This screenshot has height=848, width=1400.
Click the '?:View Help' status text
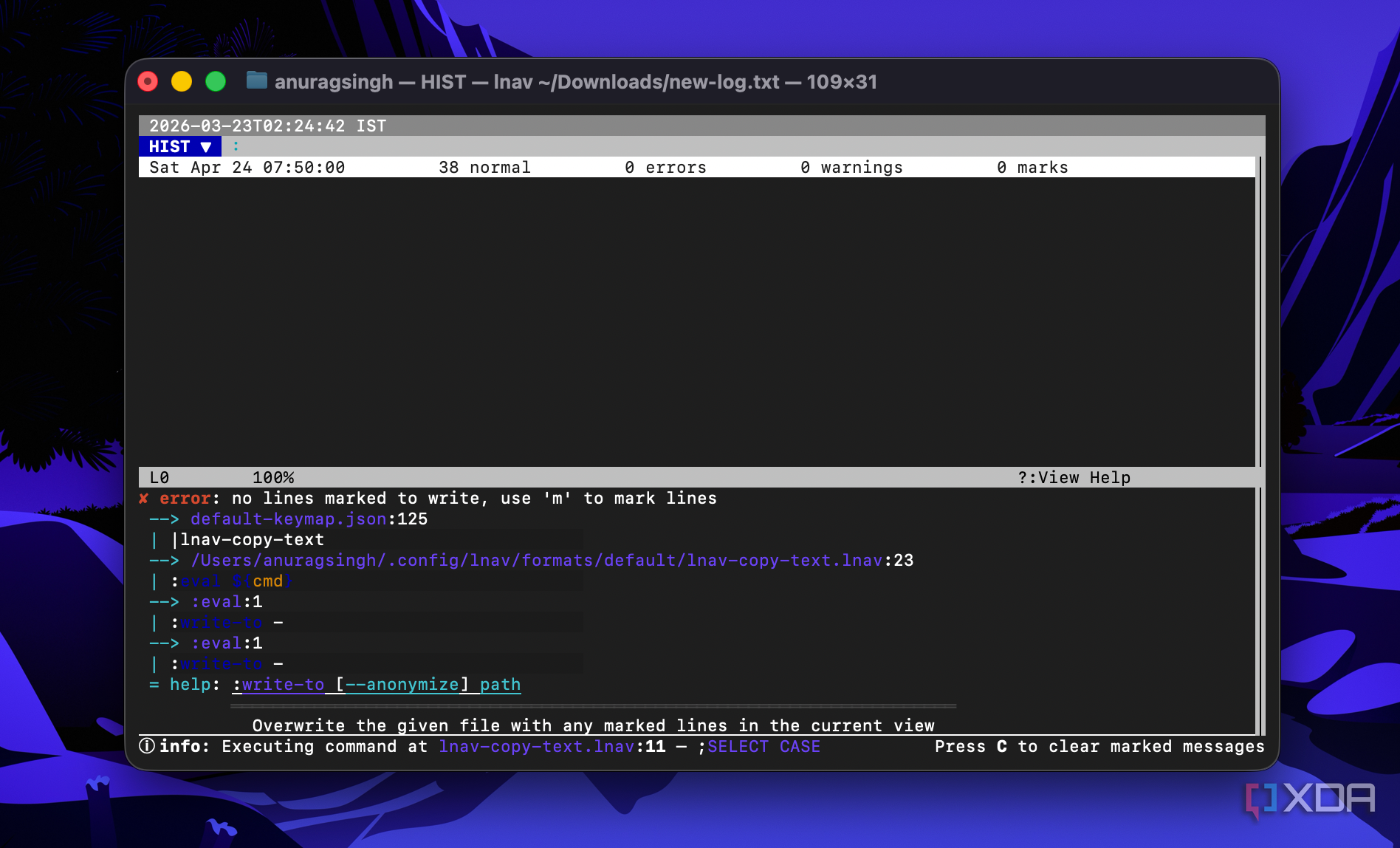click(x=1074, y=478)
